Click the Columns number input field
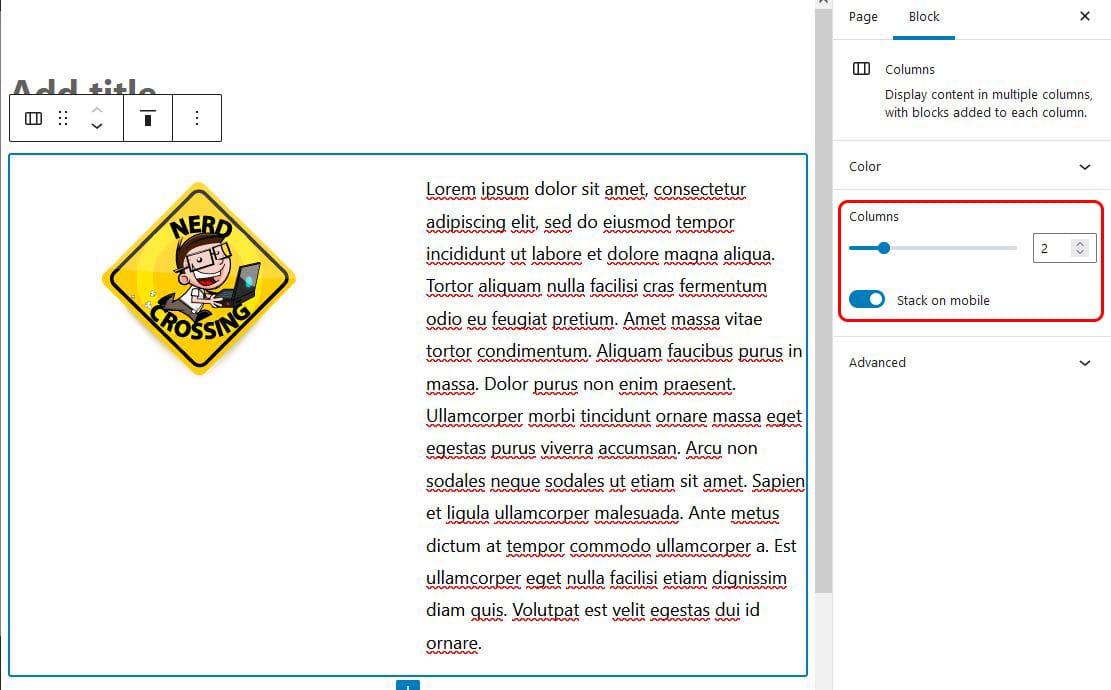Image resolution: width=1111 pixels, height=690 pixels. coord(1052,248)
